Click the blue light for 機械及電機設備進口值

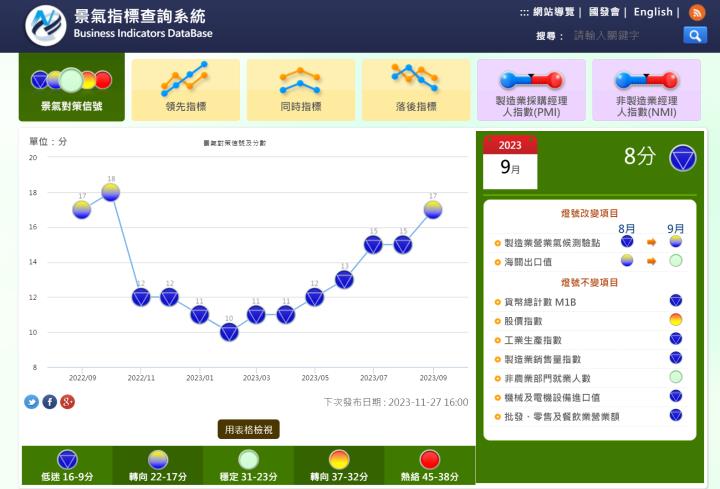[675, 396]
